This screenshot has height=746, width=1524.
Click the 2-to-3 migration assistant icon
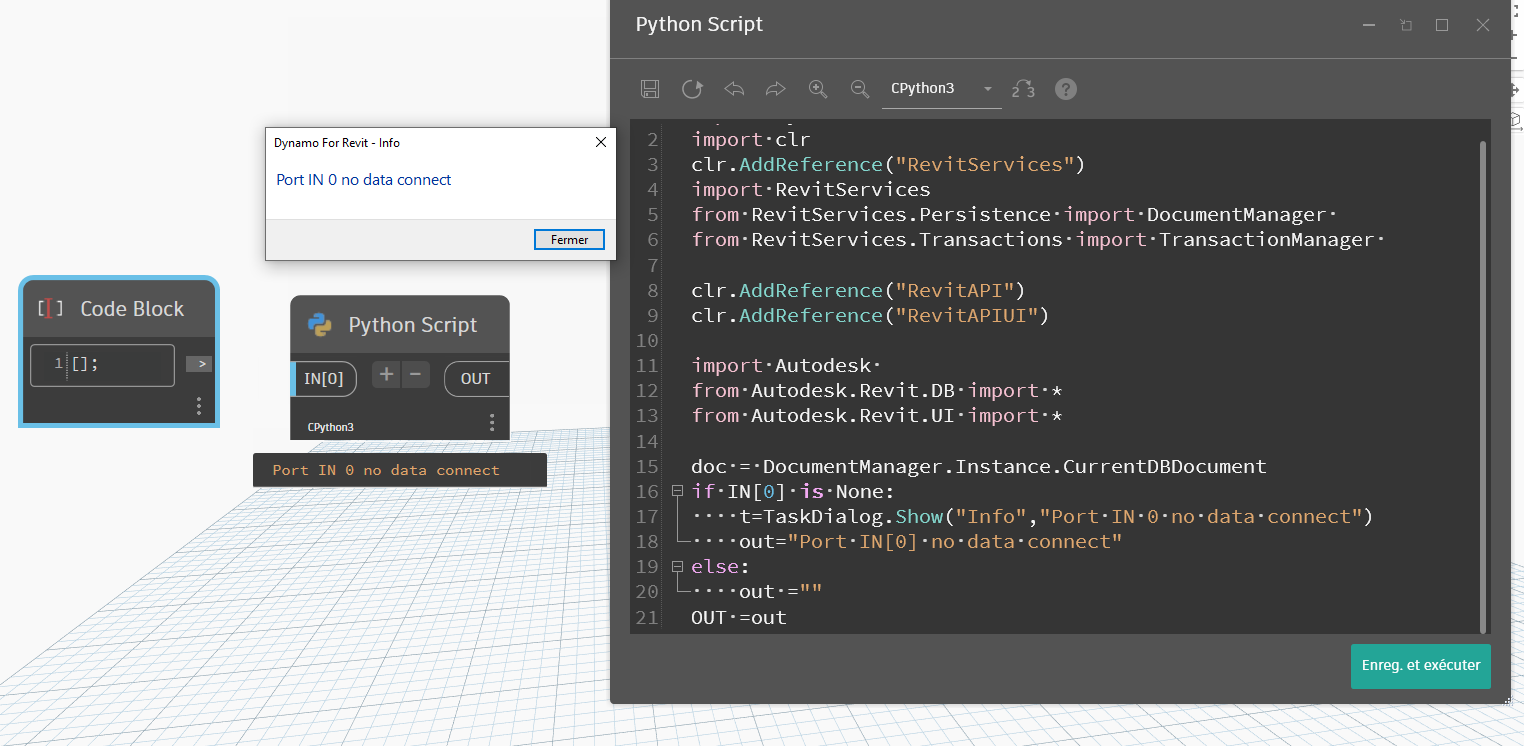coord(1023,89)
